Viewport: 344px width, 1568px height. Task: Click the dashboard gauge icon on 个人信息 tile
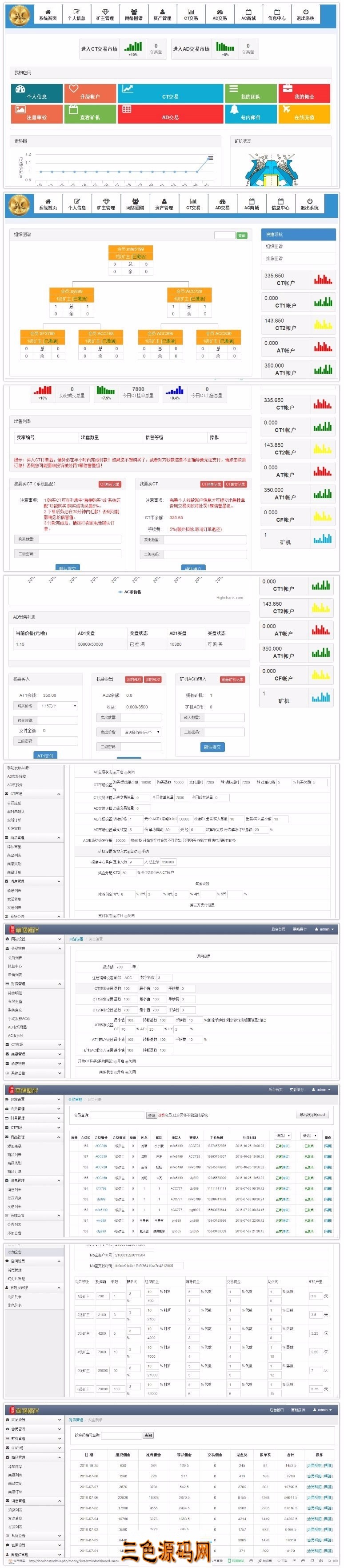tap(20, 89)
